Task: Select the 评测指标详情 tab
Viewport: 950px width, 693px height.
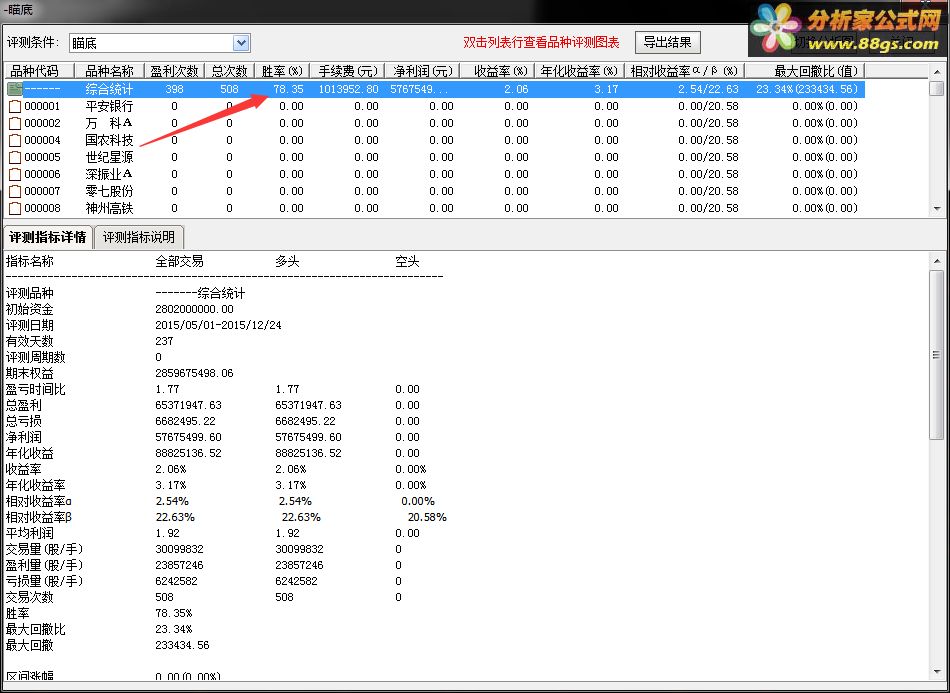Action: (48, 237)
